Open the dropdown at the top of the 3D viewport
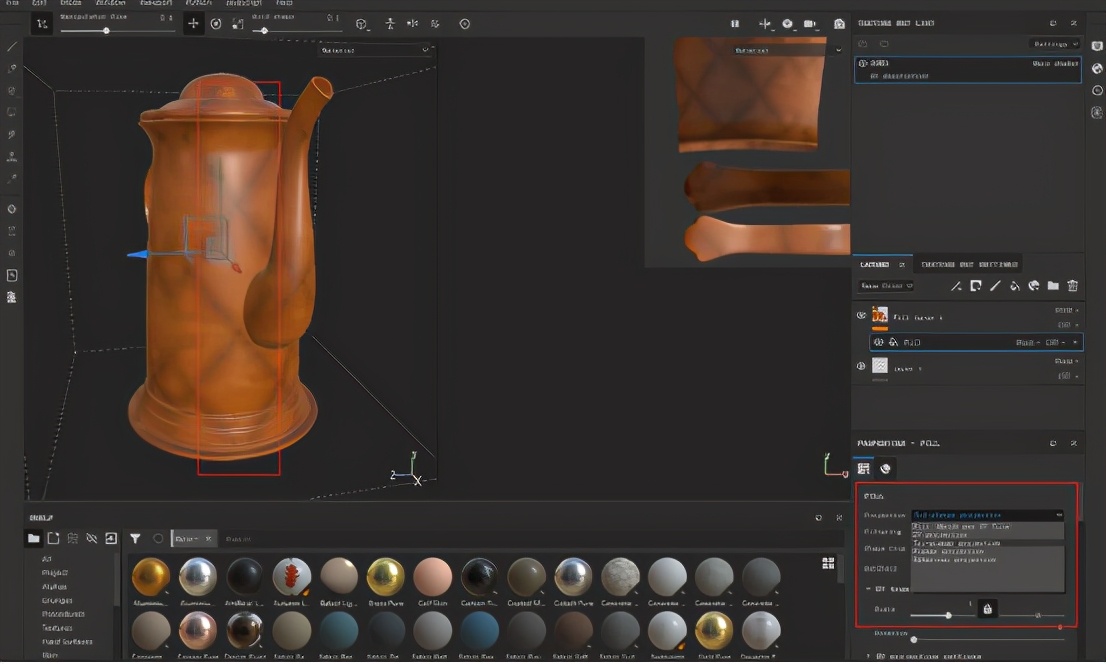Screen dimensions: 1106x664 [x=374, y=50]
